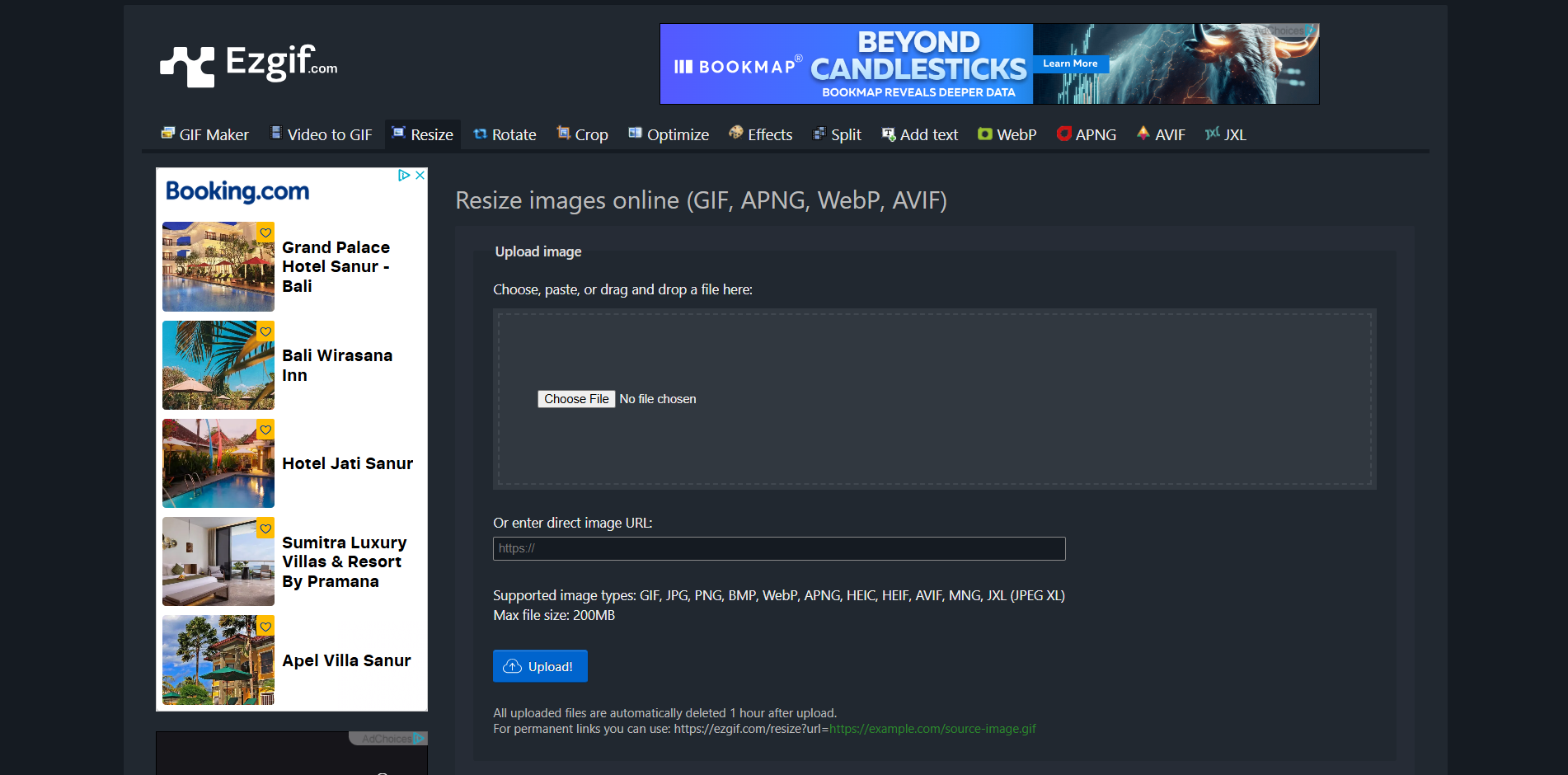Click the Add text icon
This screenshot has height=775, width=1568.
click(889, 134)
